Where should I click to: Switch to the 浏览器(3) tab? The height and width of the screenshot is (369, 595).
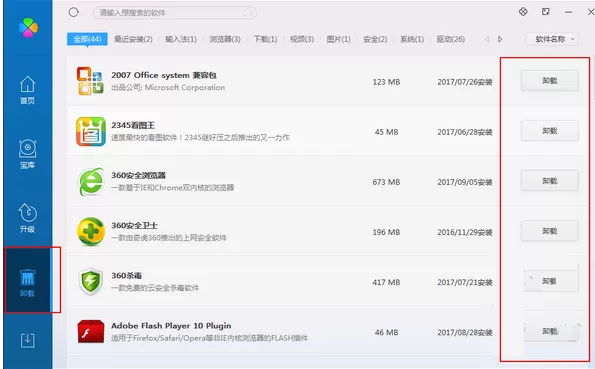225,39
